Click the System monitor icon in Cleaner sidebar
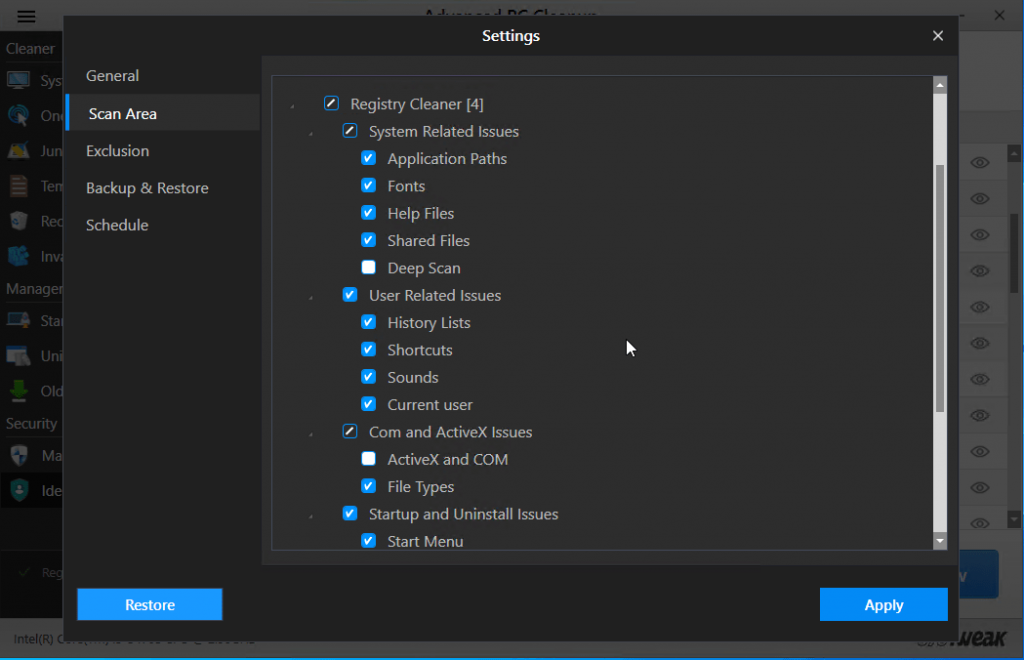1024x660 pixels. (x=18, y=80)
